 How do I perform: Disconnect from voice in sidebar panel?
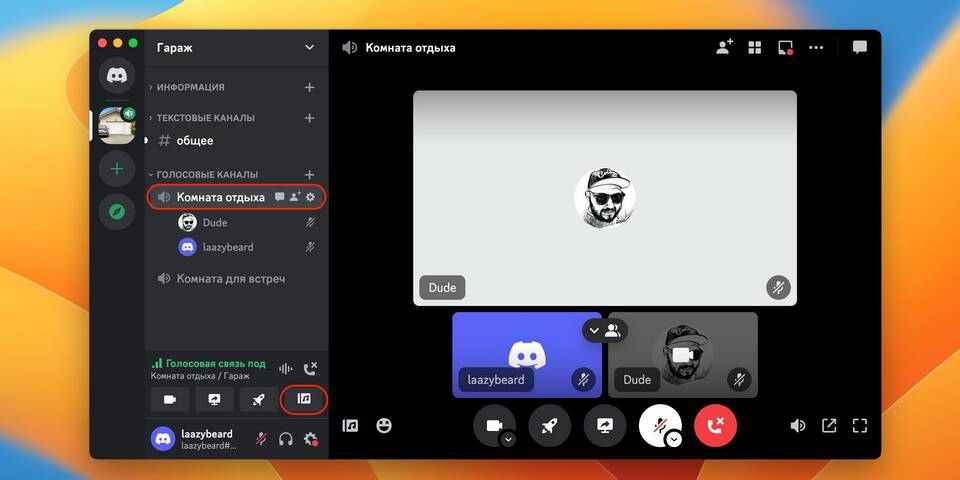(x=310, y=369)
